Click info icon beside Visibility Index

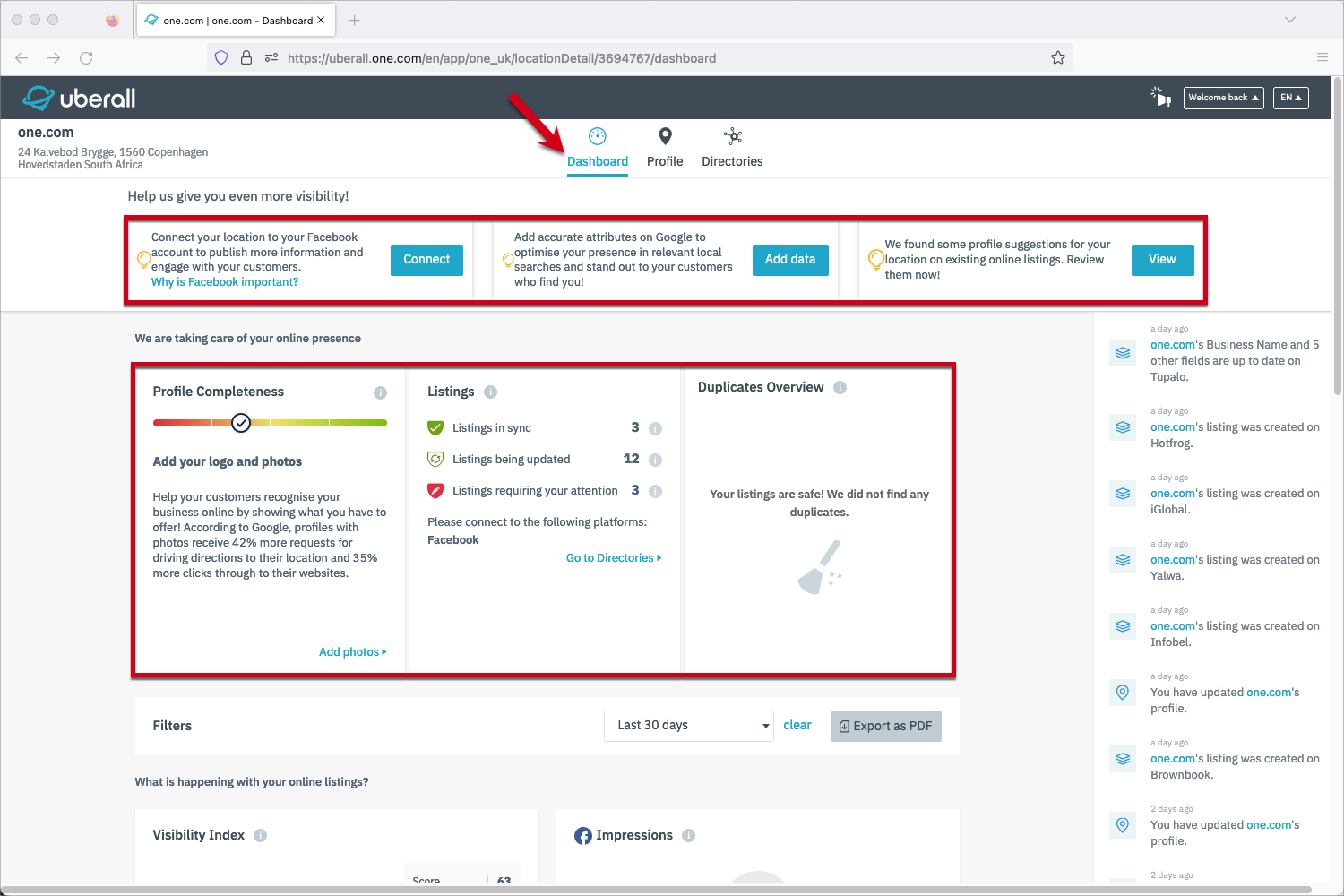click(260, 835)
